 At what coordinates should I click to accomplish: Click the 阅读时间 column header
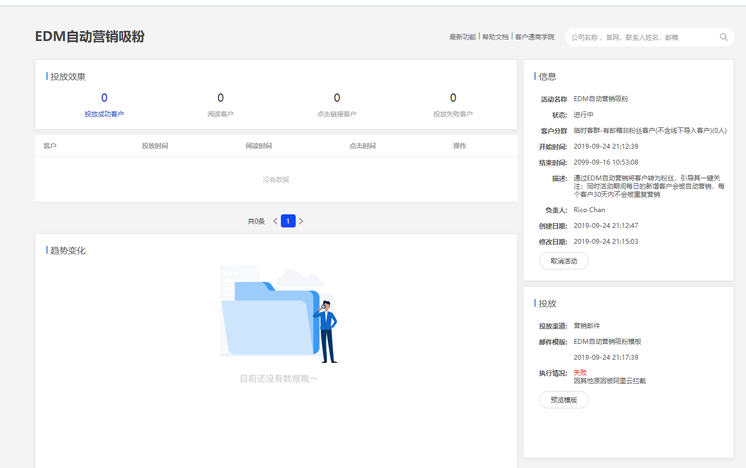(x=258, y=146)
